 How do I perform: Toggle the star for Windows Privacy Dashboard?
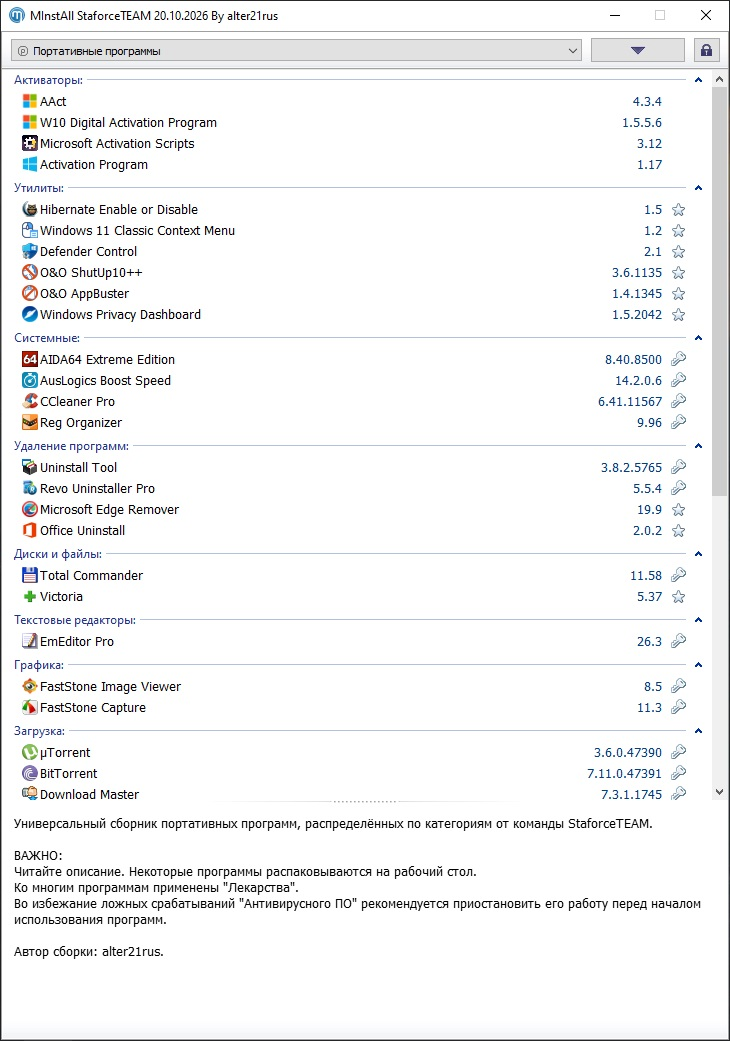678,314
